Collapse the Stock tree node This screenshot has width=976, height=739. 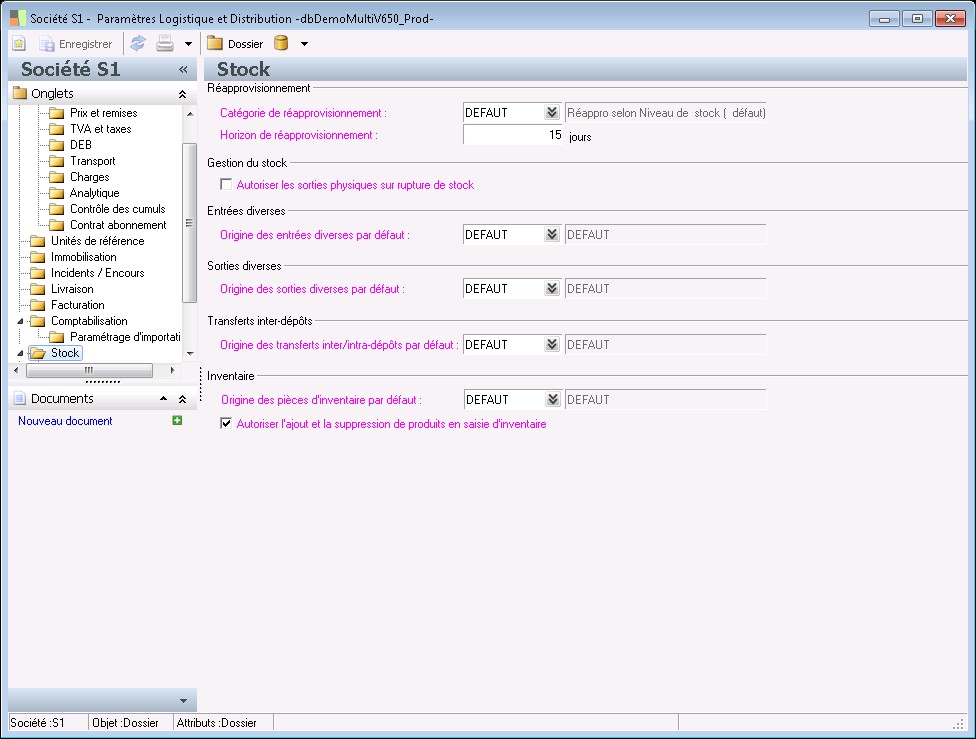point(20,353)
